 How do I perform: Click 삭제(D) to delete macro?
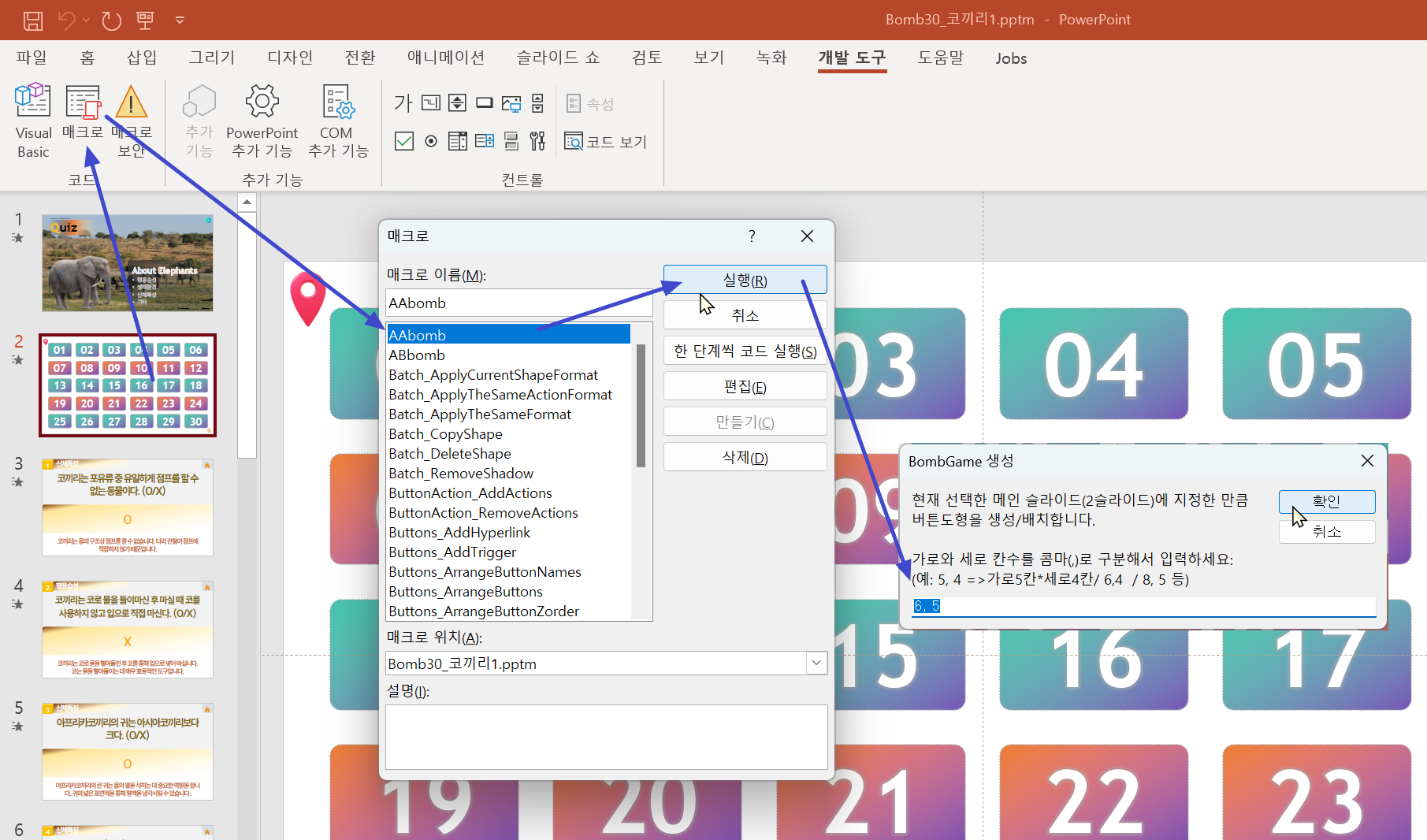pyautogui.click(x=745, y=457)
